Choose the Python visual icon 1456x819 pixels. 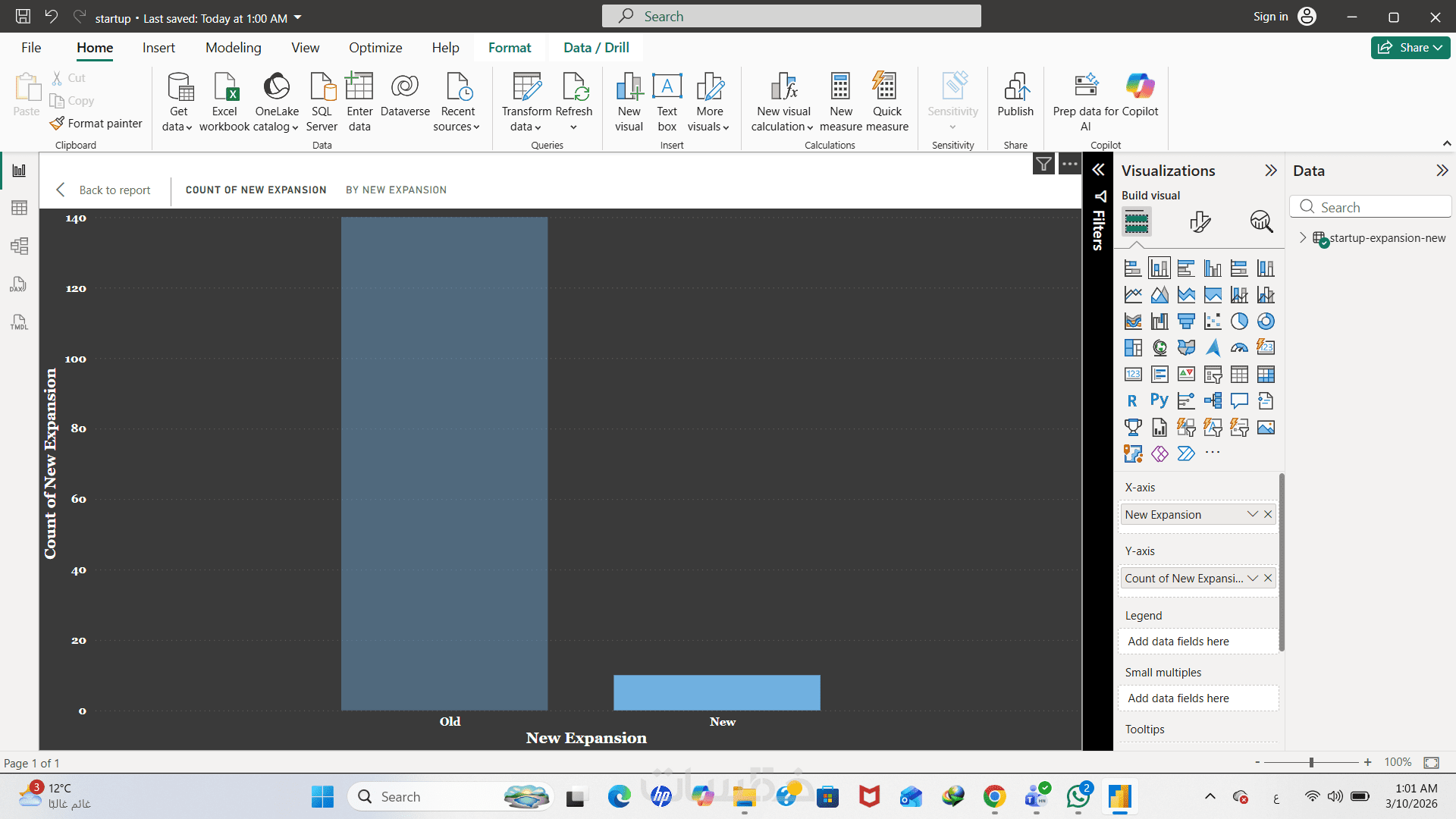tap(1159, 401)
